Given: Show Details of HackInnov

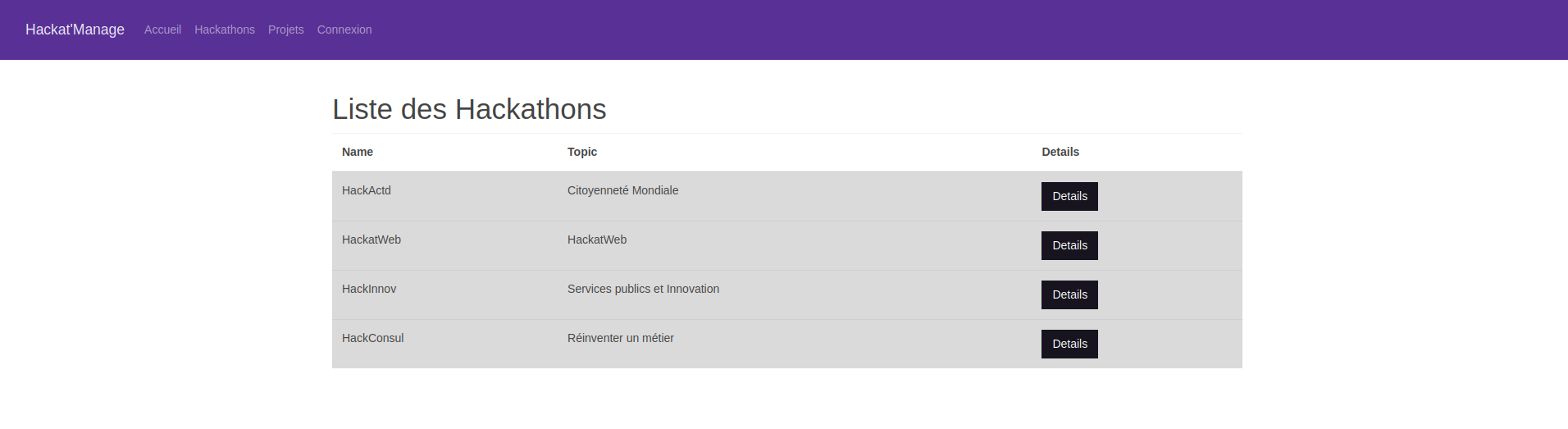Looking at the screenshot, I should [1069, 294].
